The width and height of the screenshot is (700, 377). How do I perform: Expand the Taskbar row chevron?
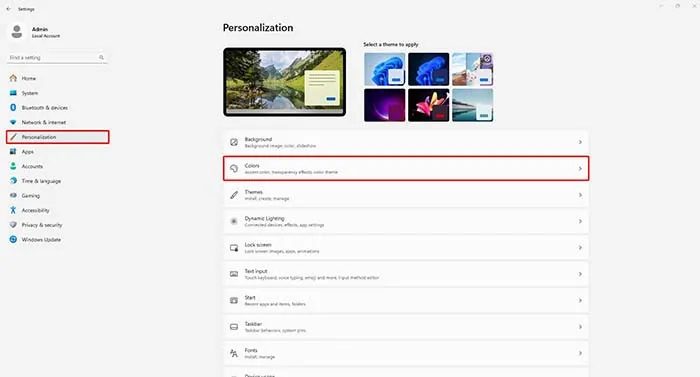[x=580, y=327]
